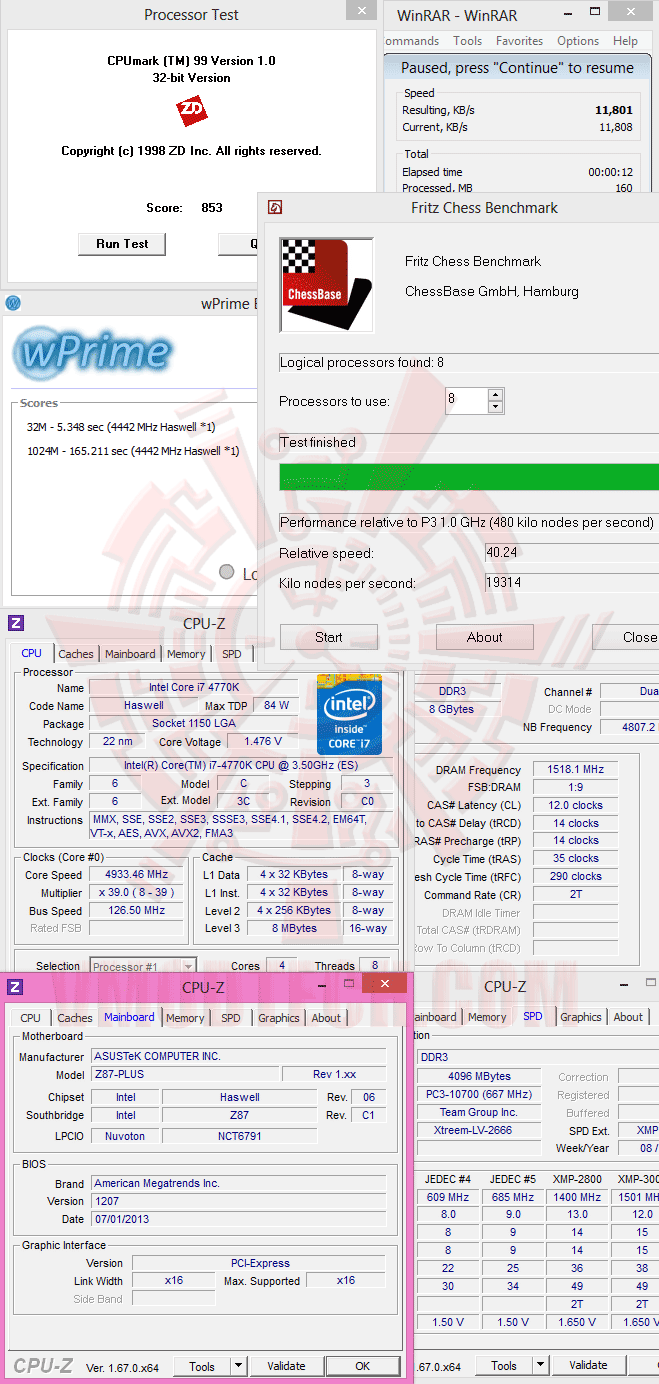
Task: Click the ZD logo in Processor Test
Action: (x=191, y=111)
